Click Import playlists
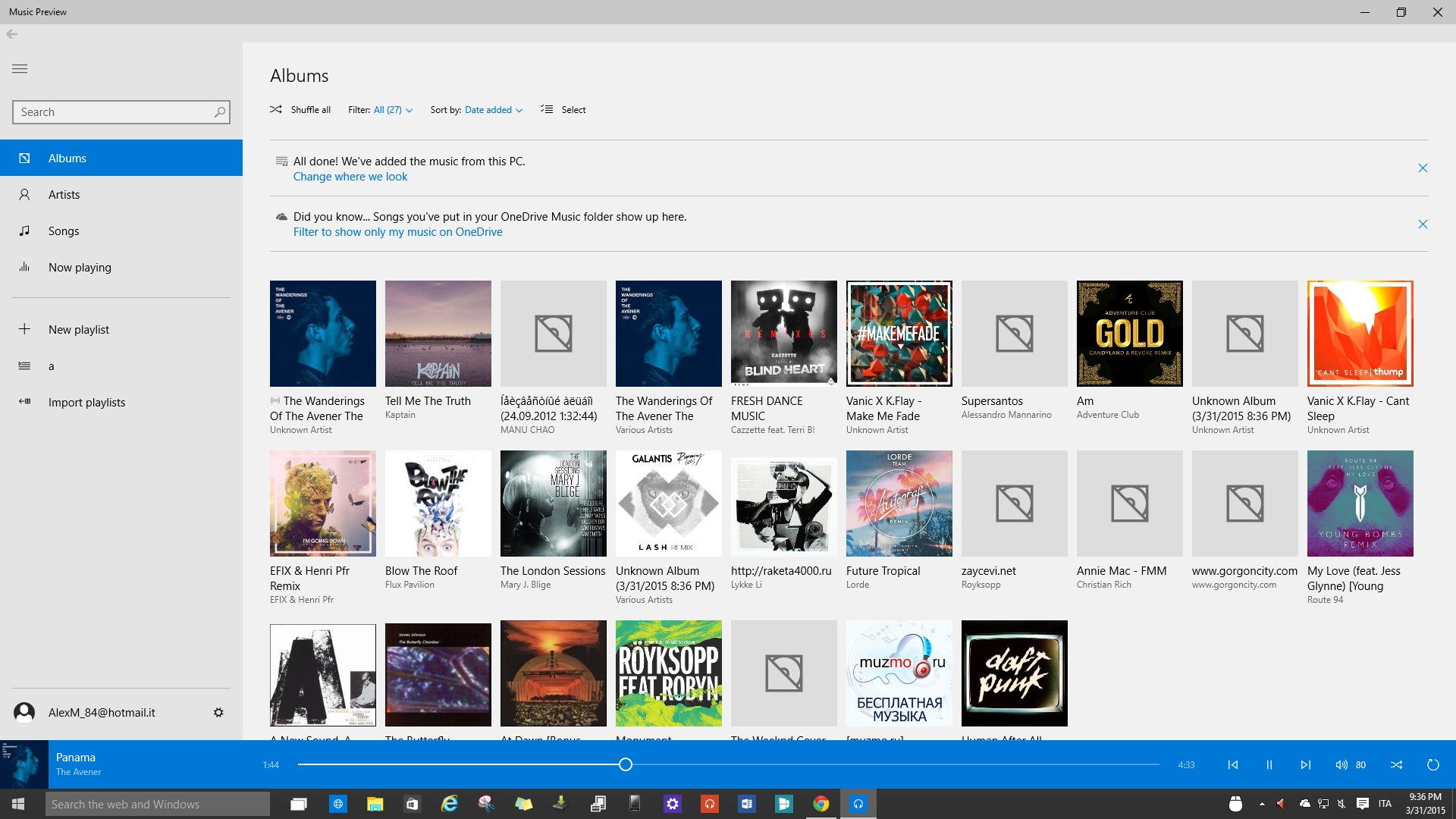This screenshot has height=819, width=1456. (121, 402)
